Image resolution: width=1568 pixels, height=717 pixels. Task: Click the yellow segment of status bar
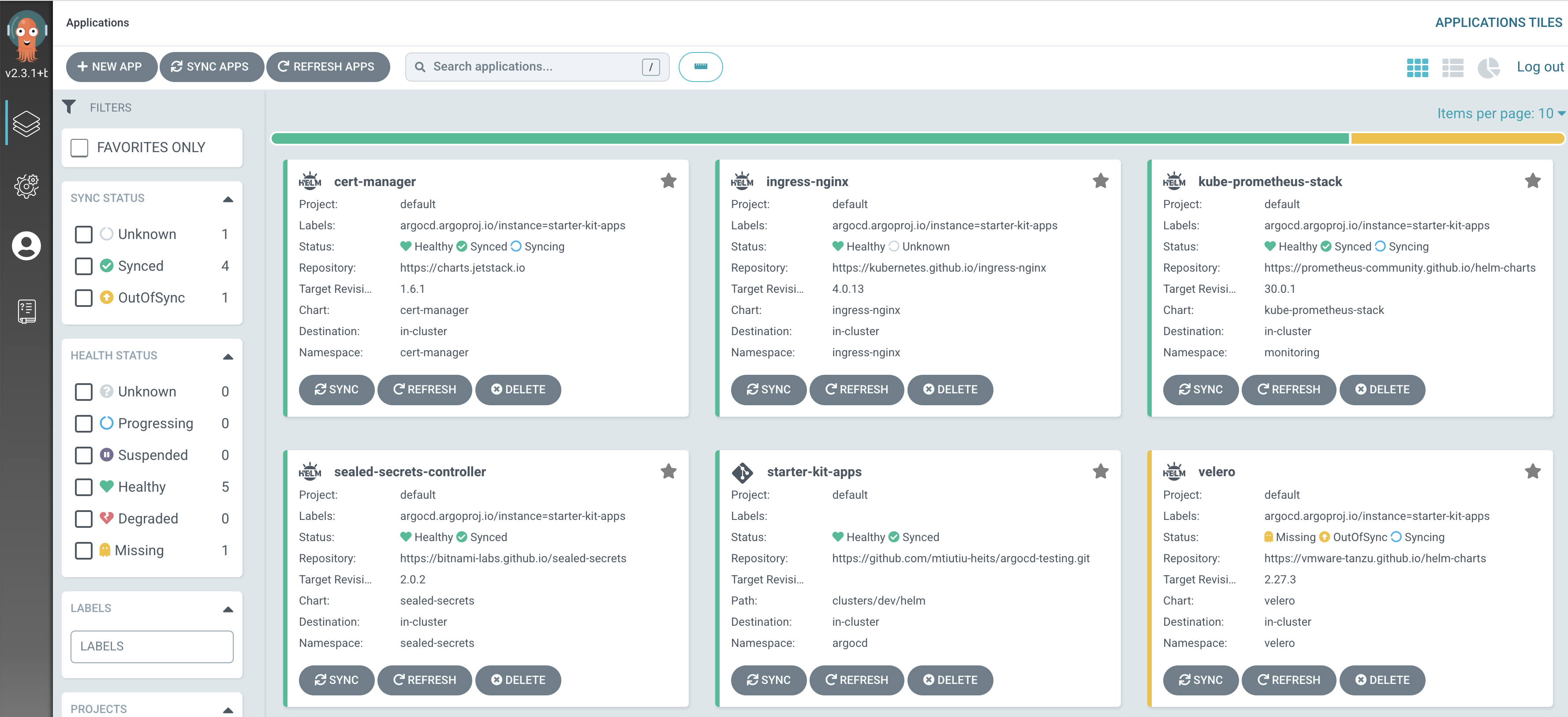(1456, 139)
